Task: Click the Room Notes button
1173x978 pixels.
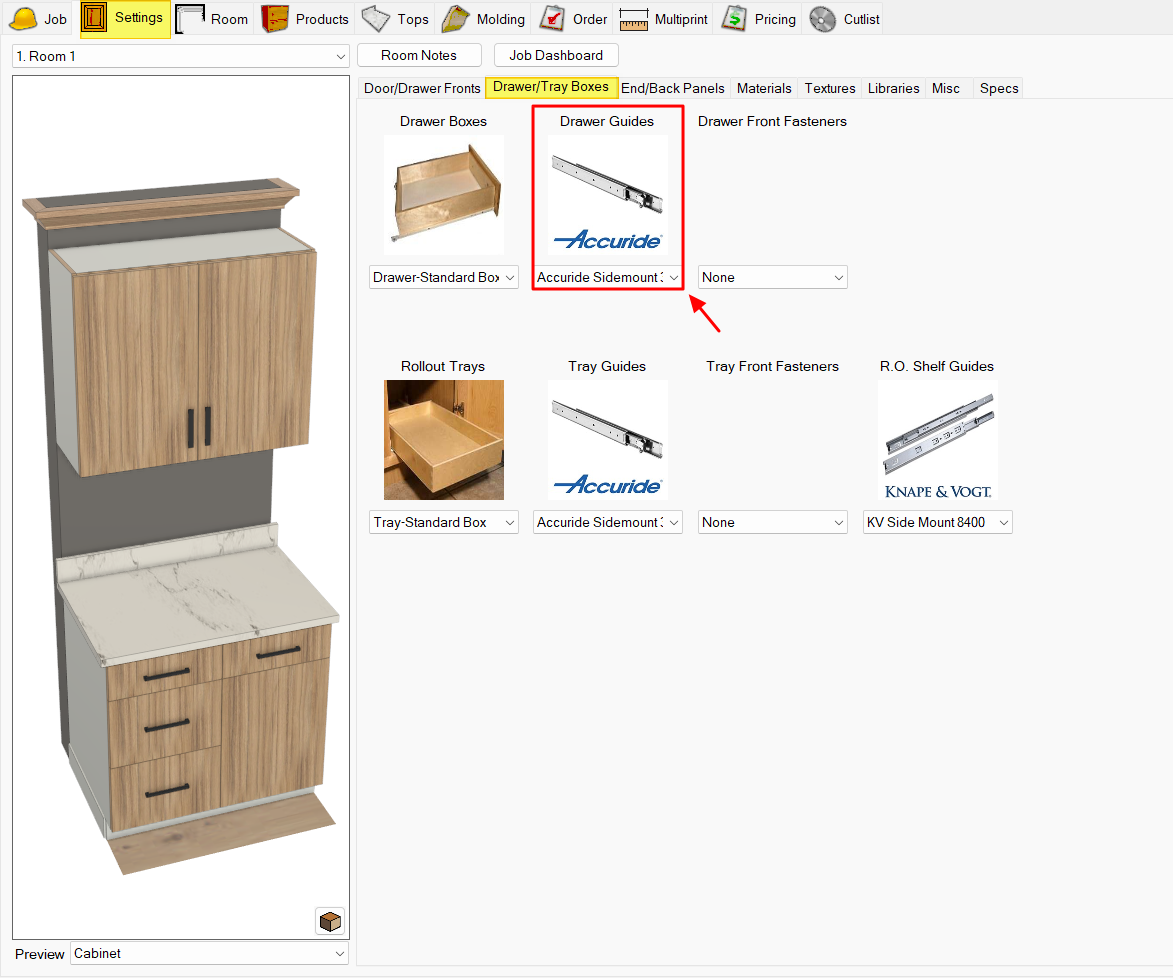Action: 419,55
